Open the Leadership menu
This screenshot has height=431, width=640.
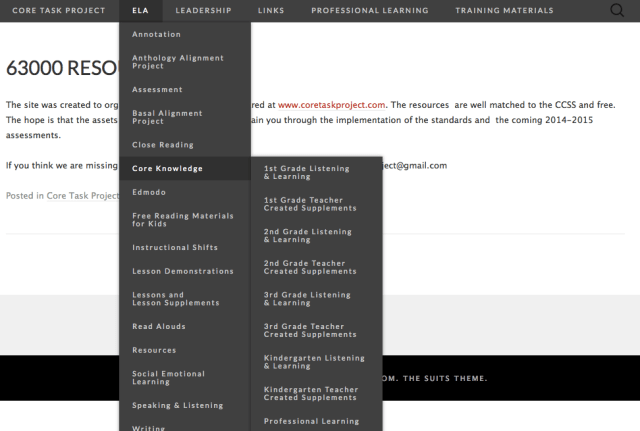click(203, 11)
